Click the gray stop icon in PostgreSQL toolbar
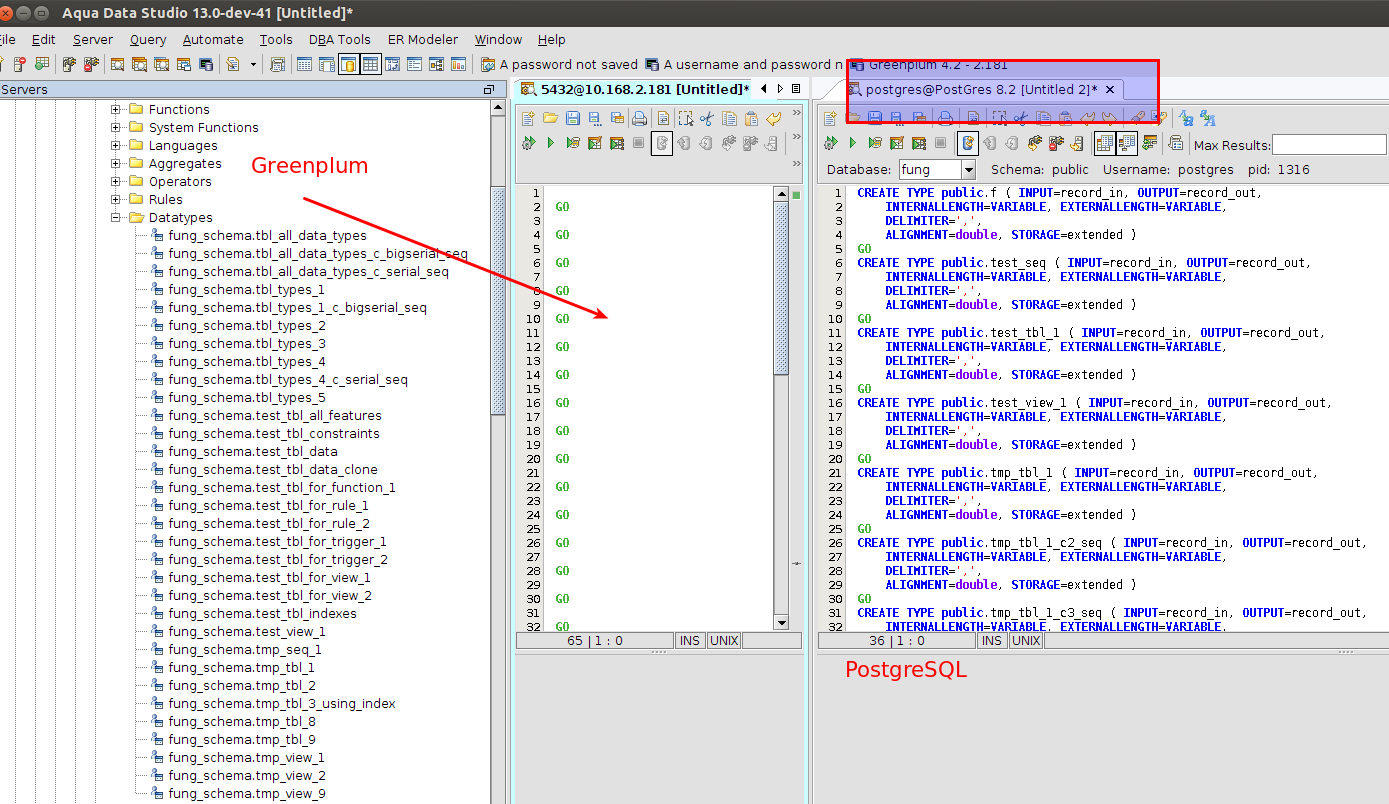Image resolution: width=1389 pixels, height=804 pixels. 941,143
